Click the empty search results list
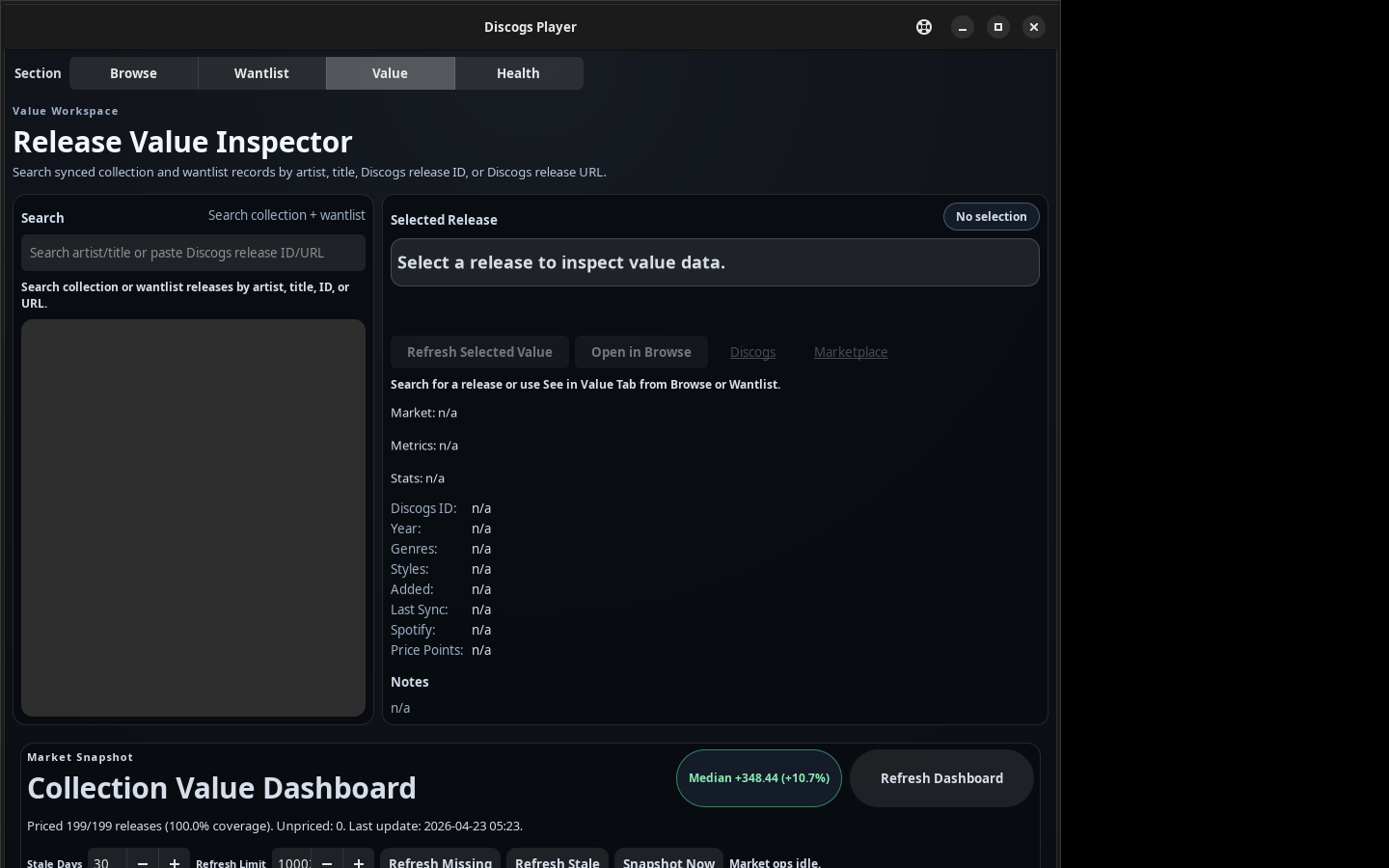The width and height of the screenshot is (1389, 868). 193,518
